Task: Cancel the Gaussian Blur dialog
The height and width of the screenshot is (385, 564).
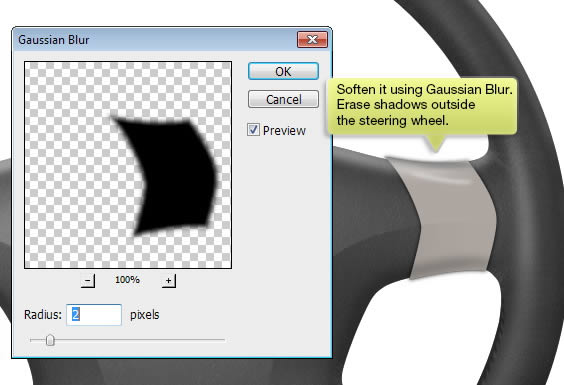Action: coord(283,99)
